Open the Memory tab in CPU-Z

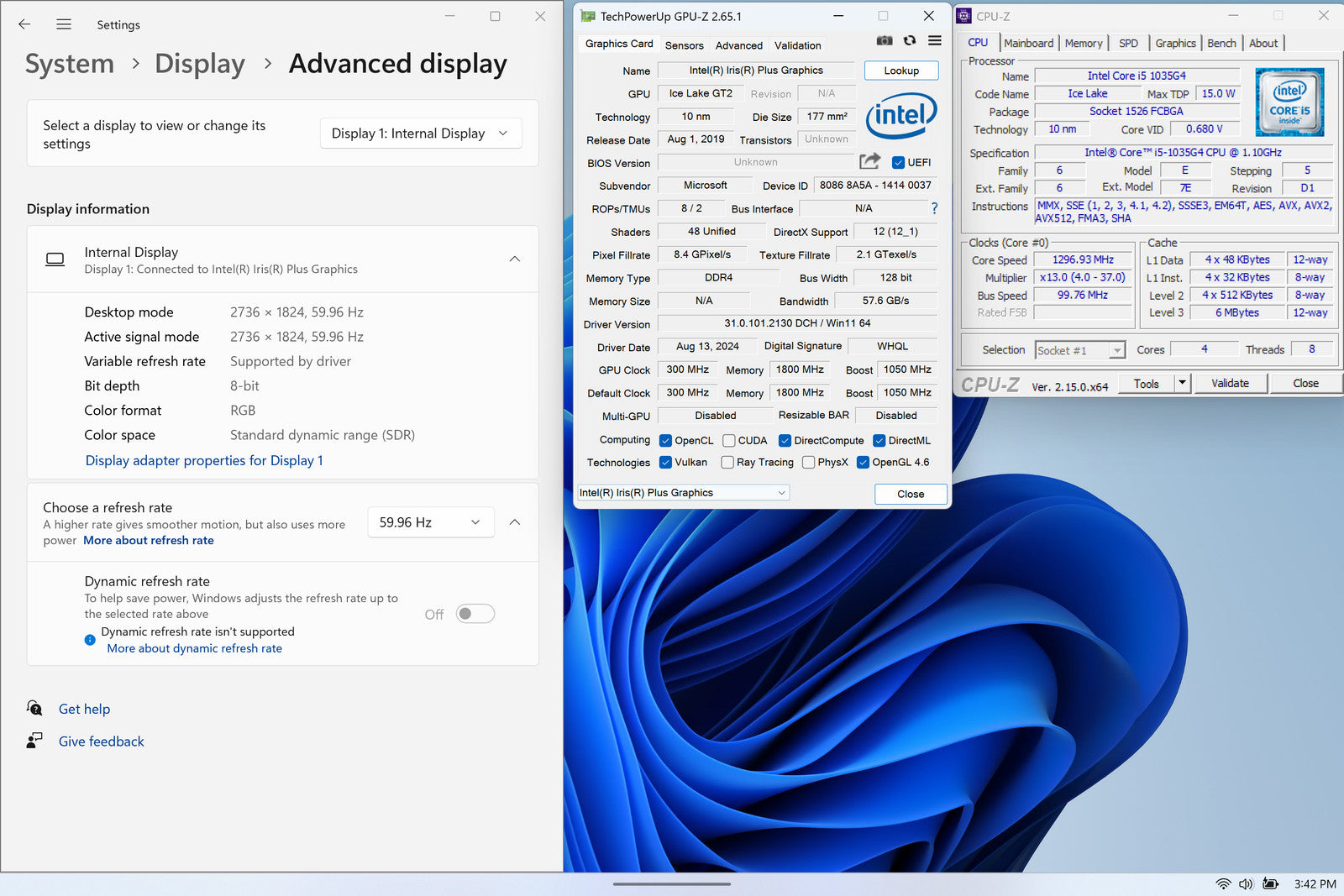(x=1084, y=43)
